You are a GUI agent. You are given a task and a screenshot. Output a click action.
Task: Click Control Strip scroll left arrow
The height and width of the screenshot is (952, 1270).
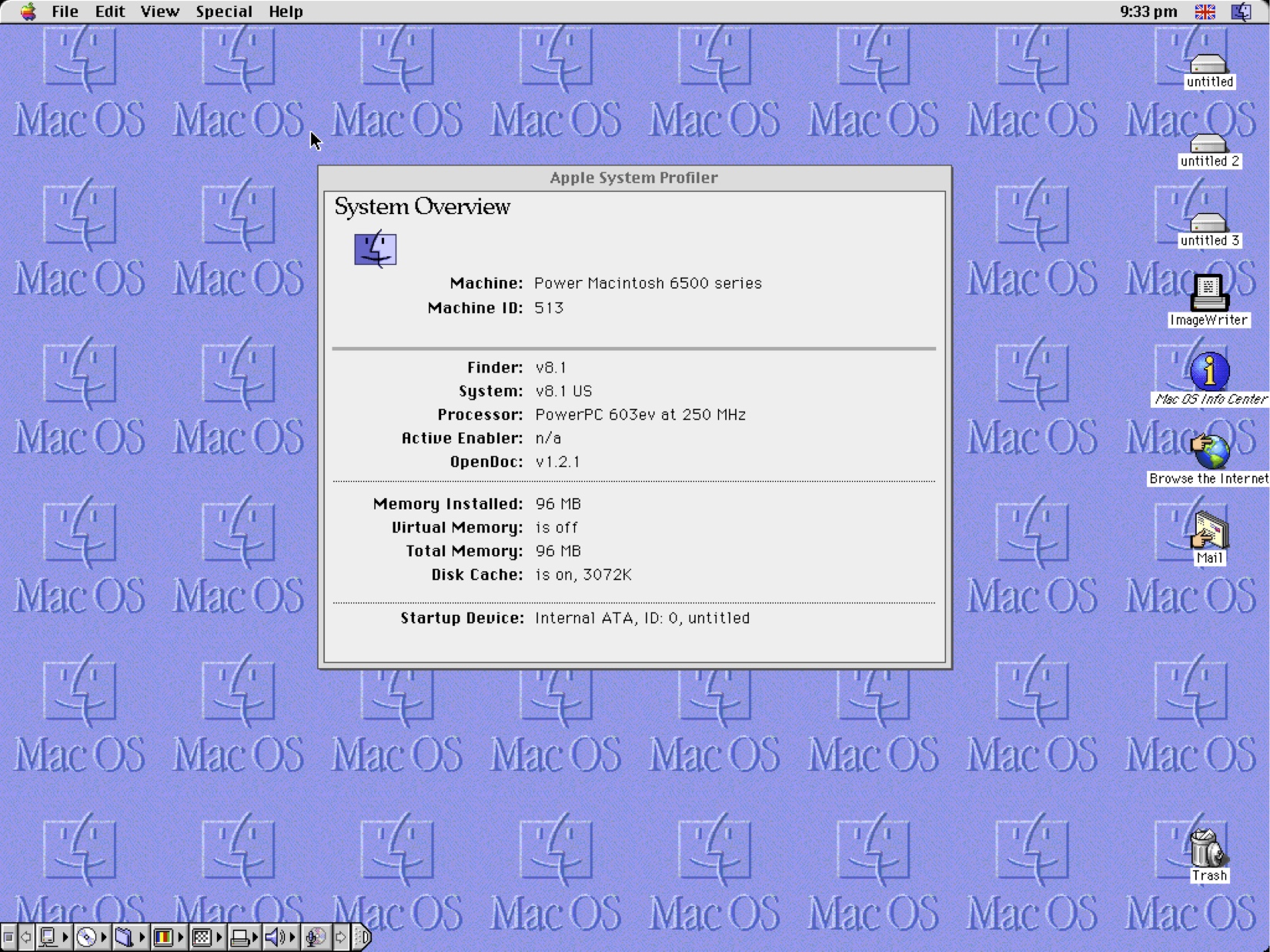[x=26, y=937]
